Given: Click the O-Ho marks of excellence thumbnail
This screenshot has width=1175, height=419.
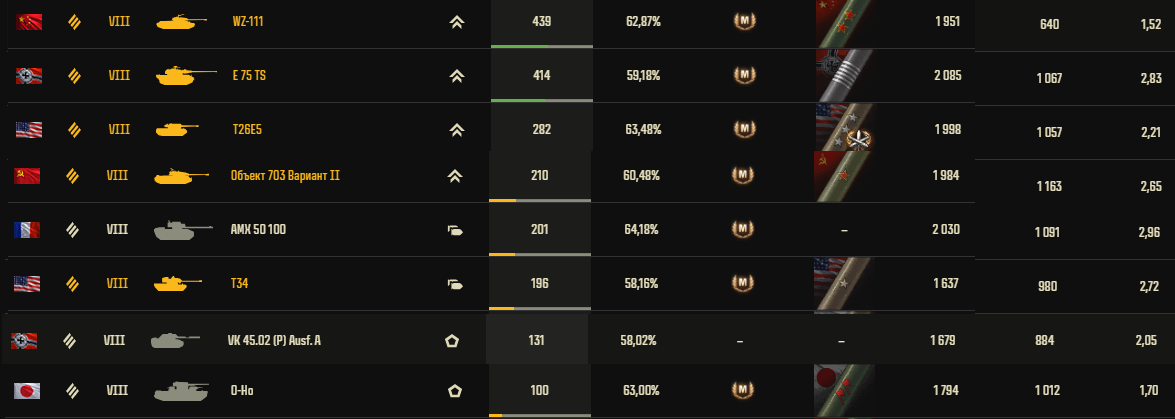Looking at the screenshot, I should click(844, 390).
